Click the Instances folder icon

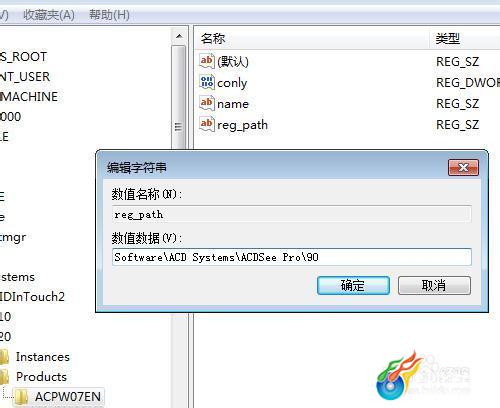pos(4,357)
